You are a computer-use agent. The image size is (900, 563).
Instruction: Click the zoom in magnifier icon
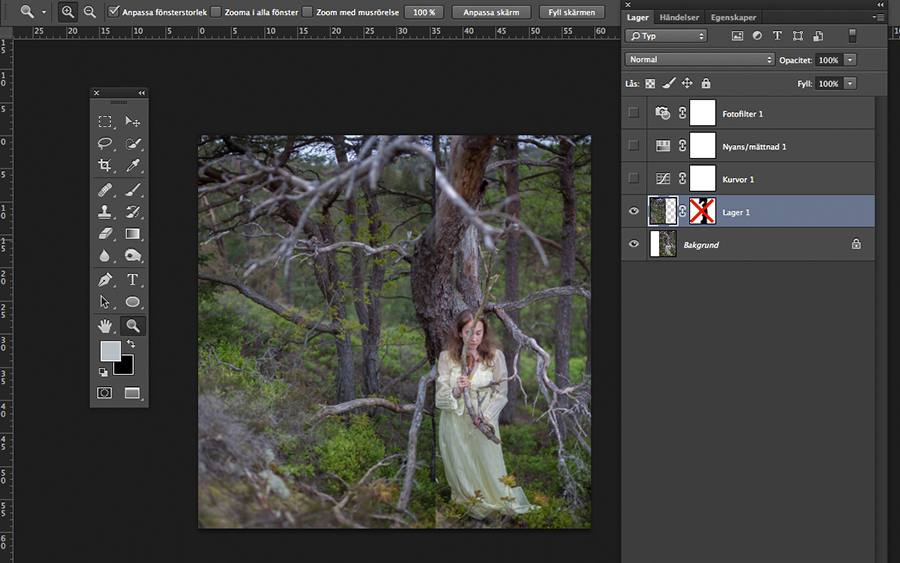point(68,12)
